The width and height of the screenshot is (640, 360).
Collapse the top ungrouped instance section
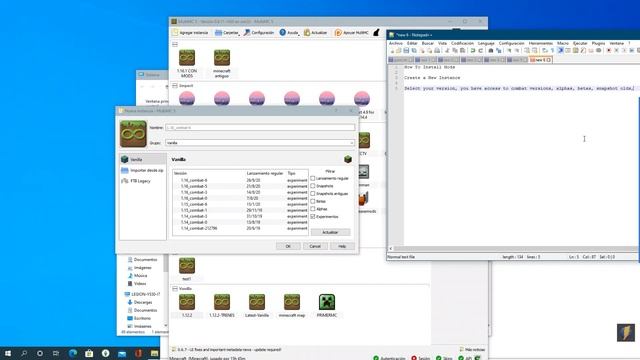click(x=175, y=44)
